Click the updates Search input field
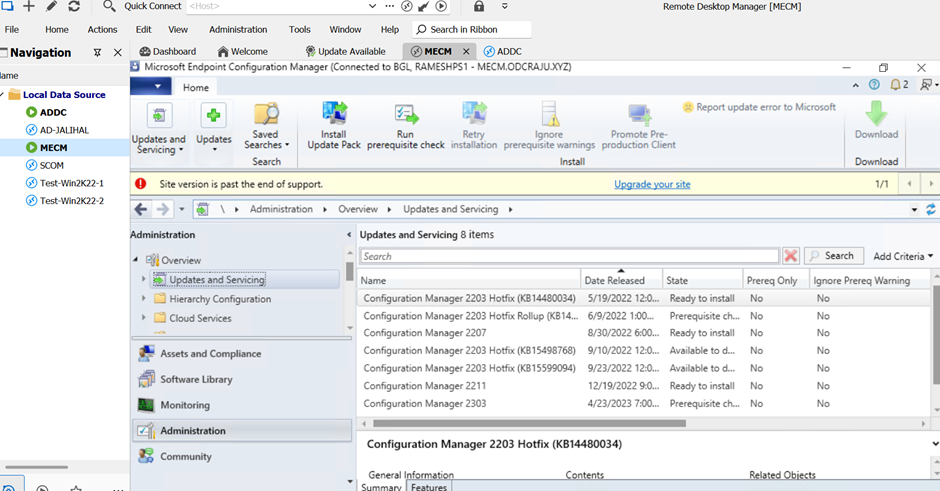 569,256
